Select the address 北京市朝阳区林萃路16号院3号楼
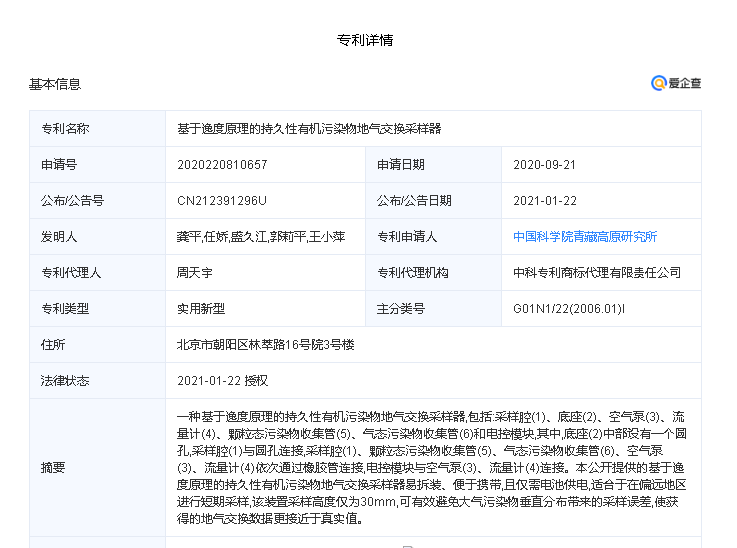This screenshot has height=548, width=737. pos(265,345)
